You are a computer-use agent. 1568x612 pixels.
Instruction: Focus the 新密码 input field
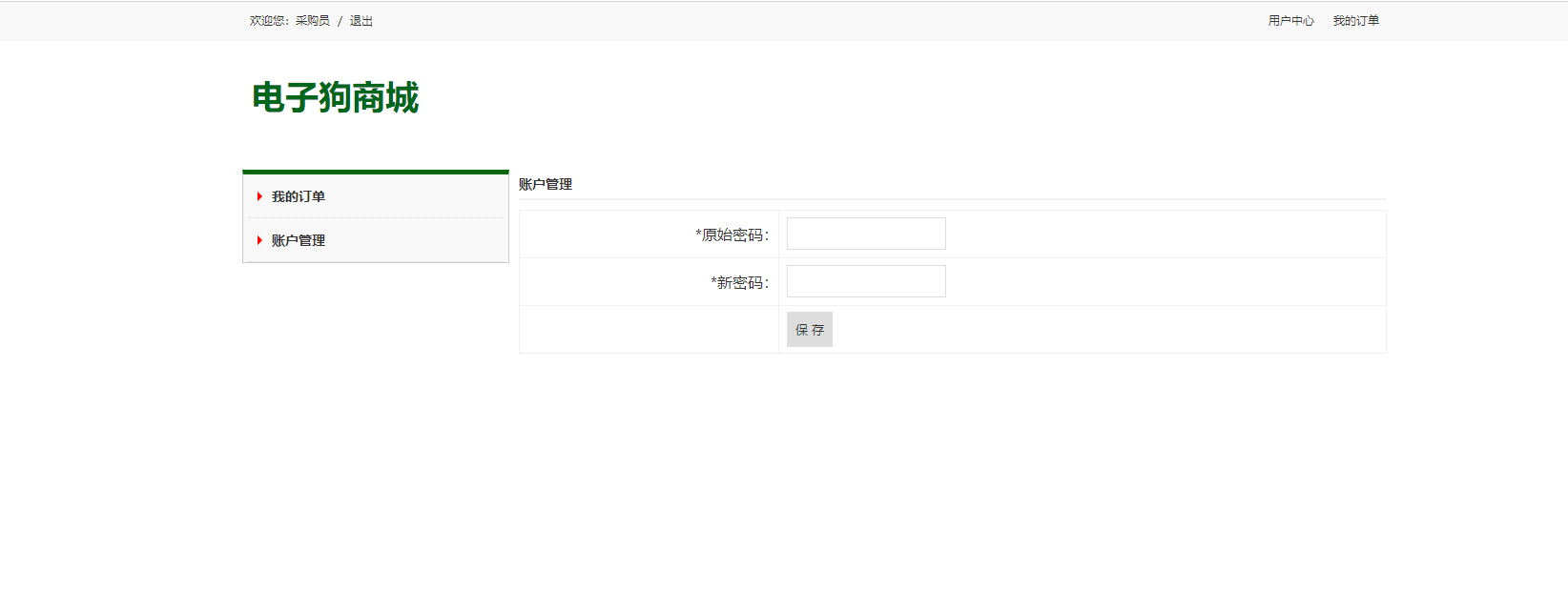[866, 281]
